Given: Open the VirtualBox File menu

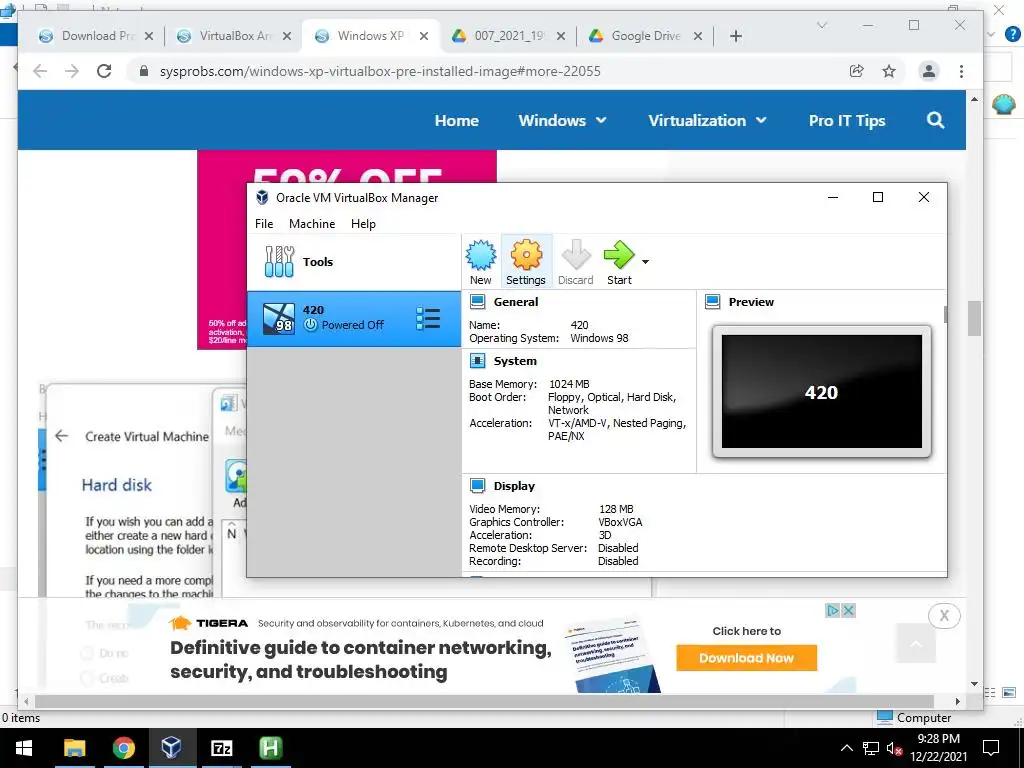Looking at the screenshot, I should pyautogui.click(x=264, y=223).
